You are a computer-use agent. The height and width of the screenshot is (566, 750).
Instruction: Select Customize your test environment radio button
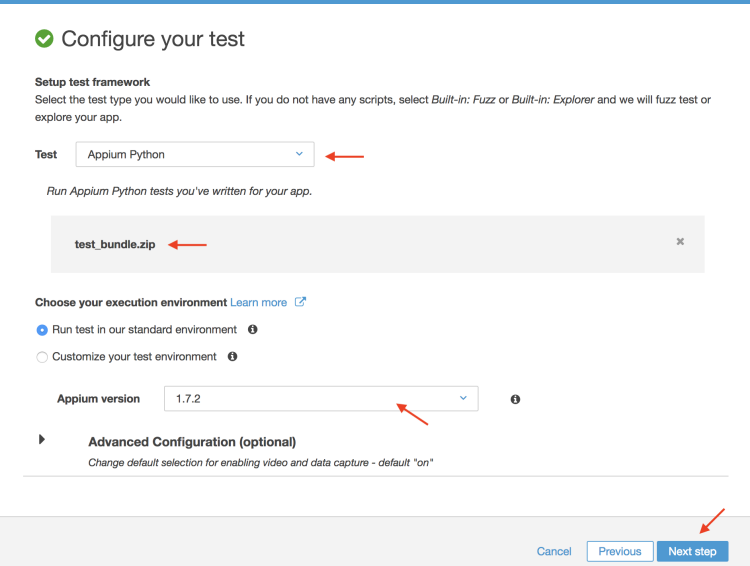42,357
